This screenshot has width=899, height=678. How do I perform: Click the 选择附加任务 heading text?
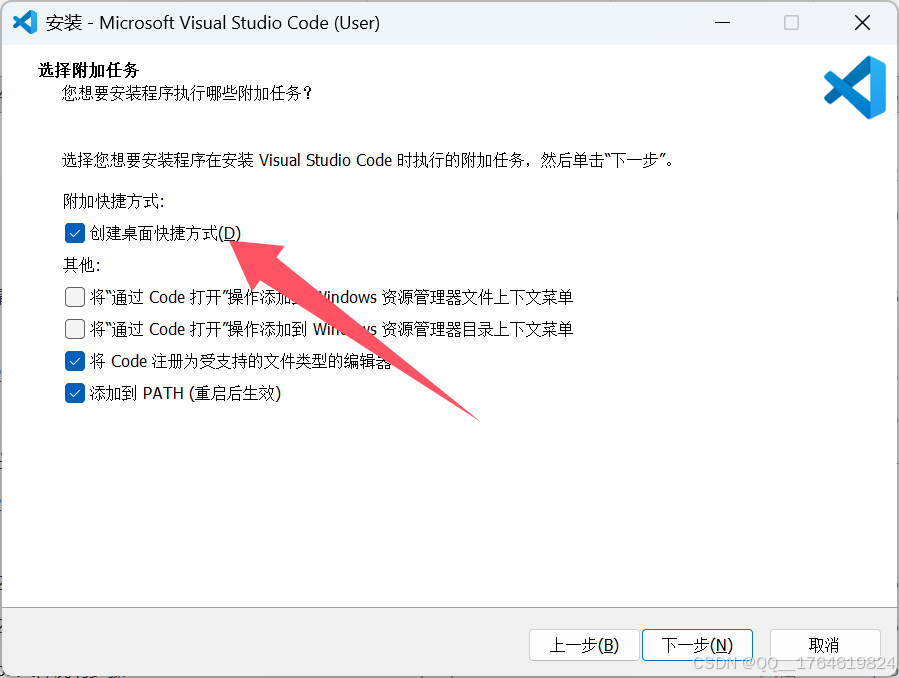pos(88,70)
